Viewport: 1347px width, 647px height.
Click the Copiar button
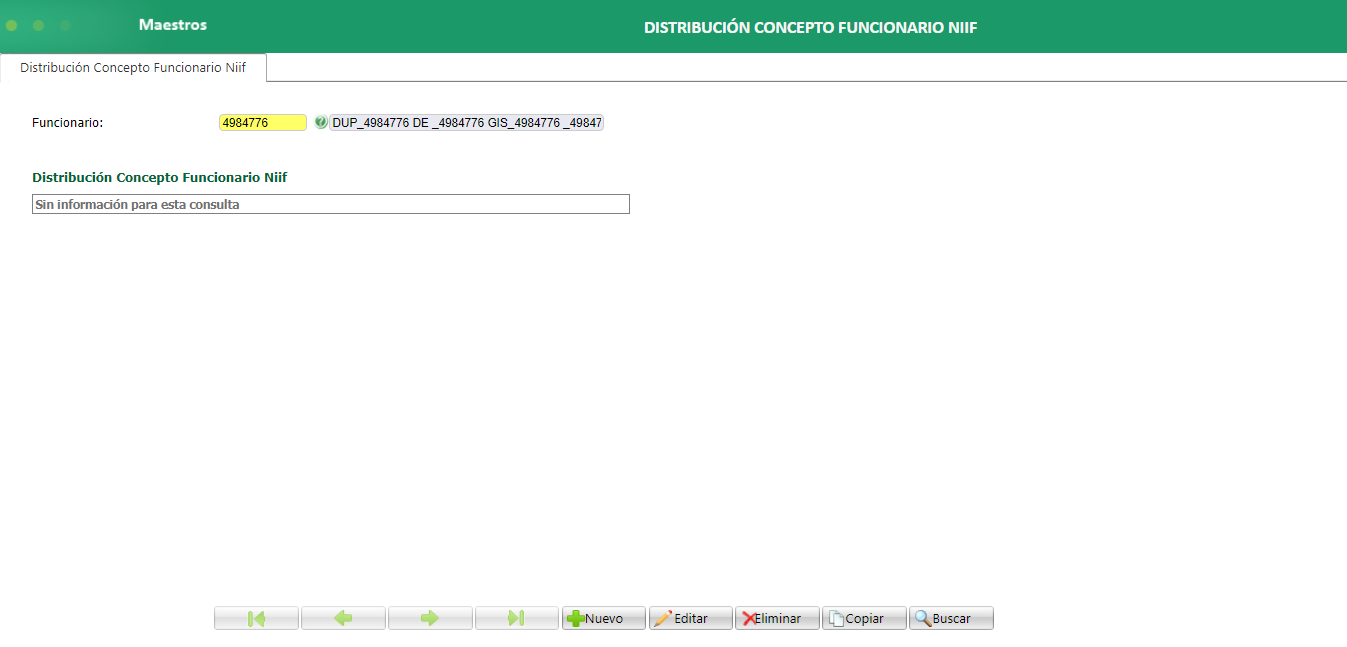click(x=865, y=618)
